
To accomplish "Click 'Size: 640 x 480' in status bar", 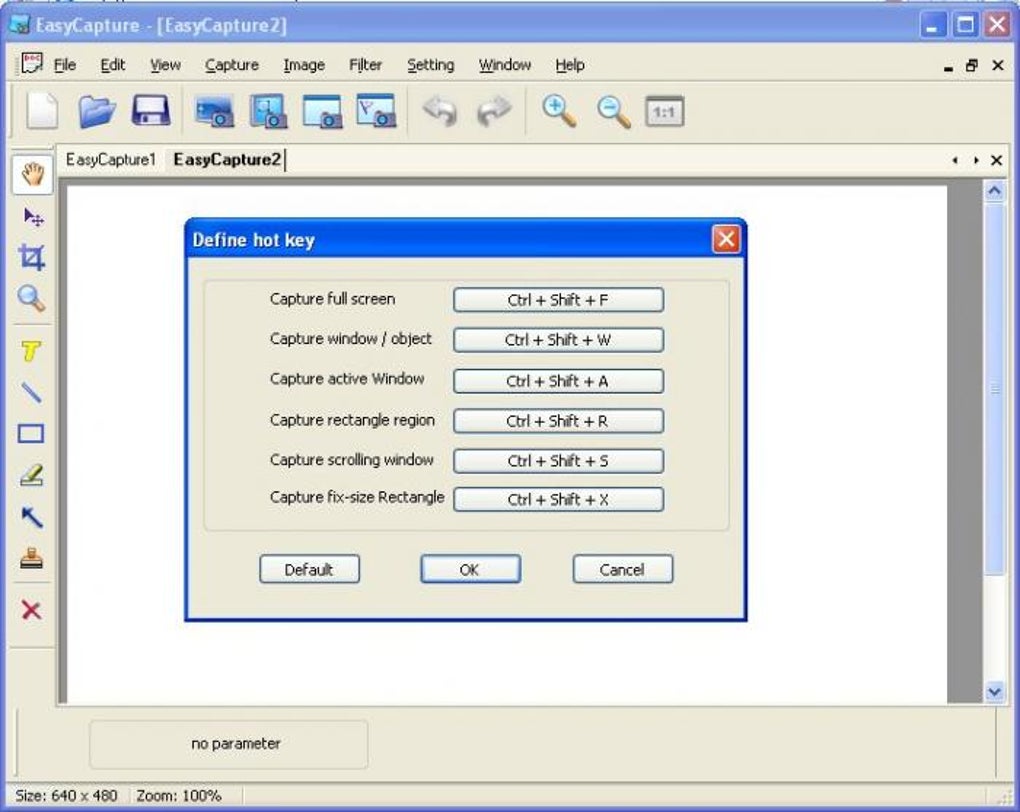I will (66, 796).
